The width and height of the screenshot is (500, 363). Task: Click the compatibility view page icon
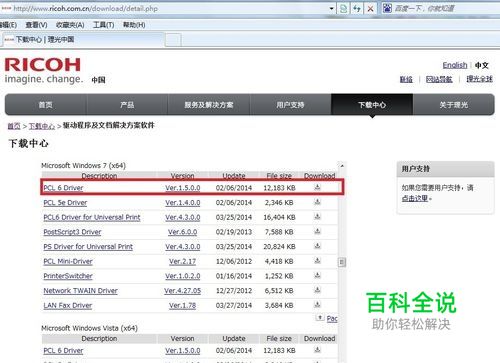pos(343,8)
